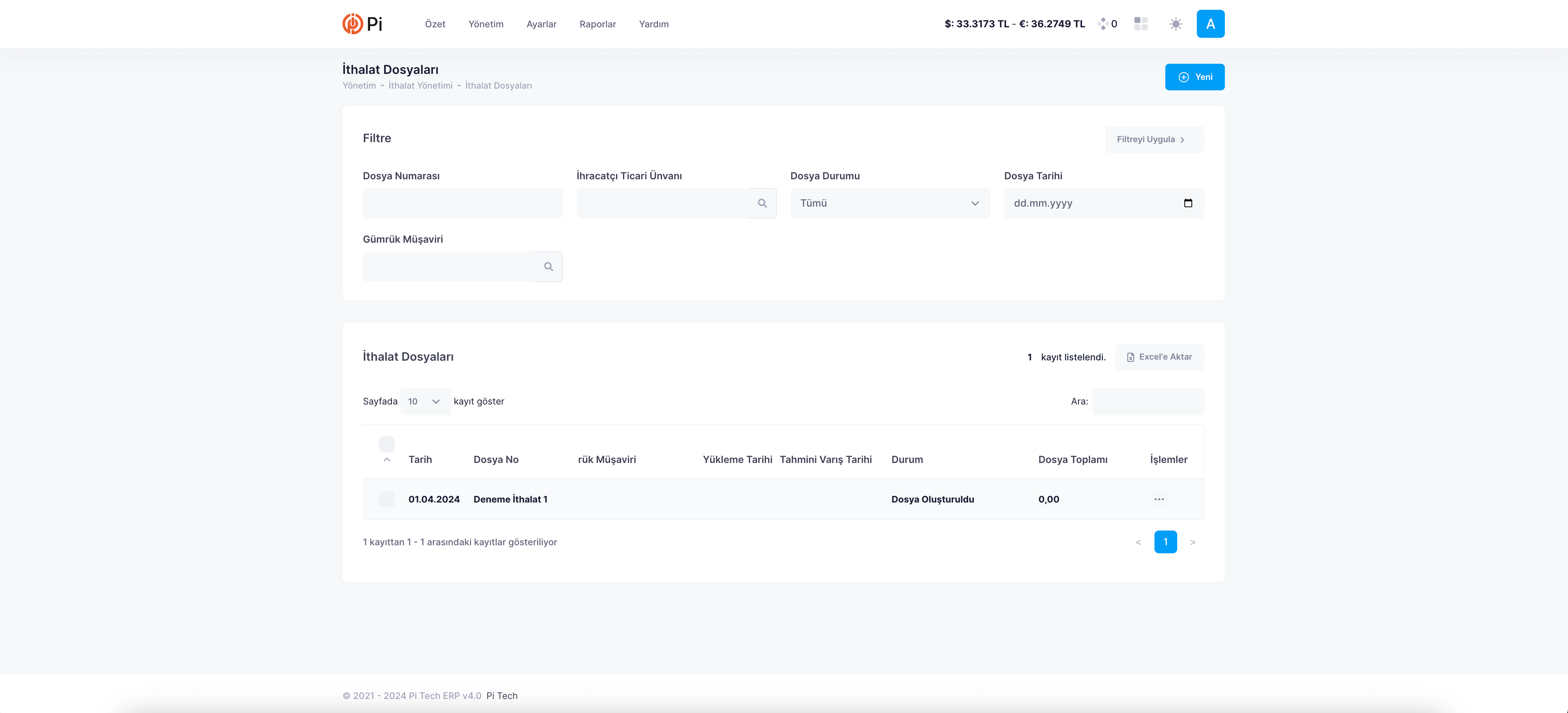Screen dimensions: 1568x713
Task: Focus the Dosya Numarası input field
Action: point(463,203)
